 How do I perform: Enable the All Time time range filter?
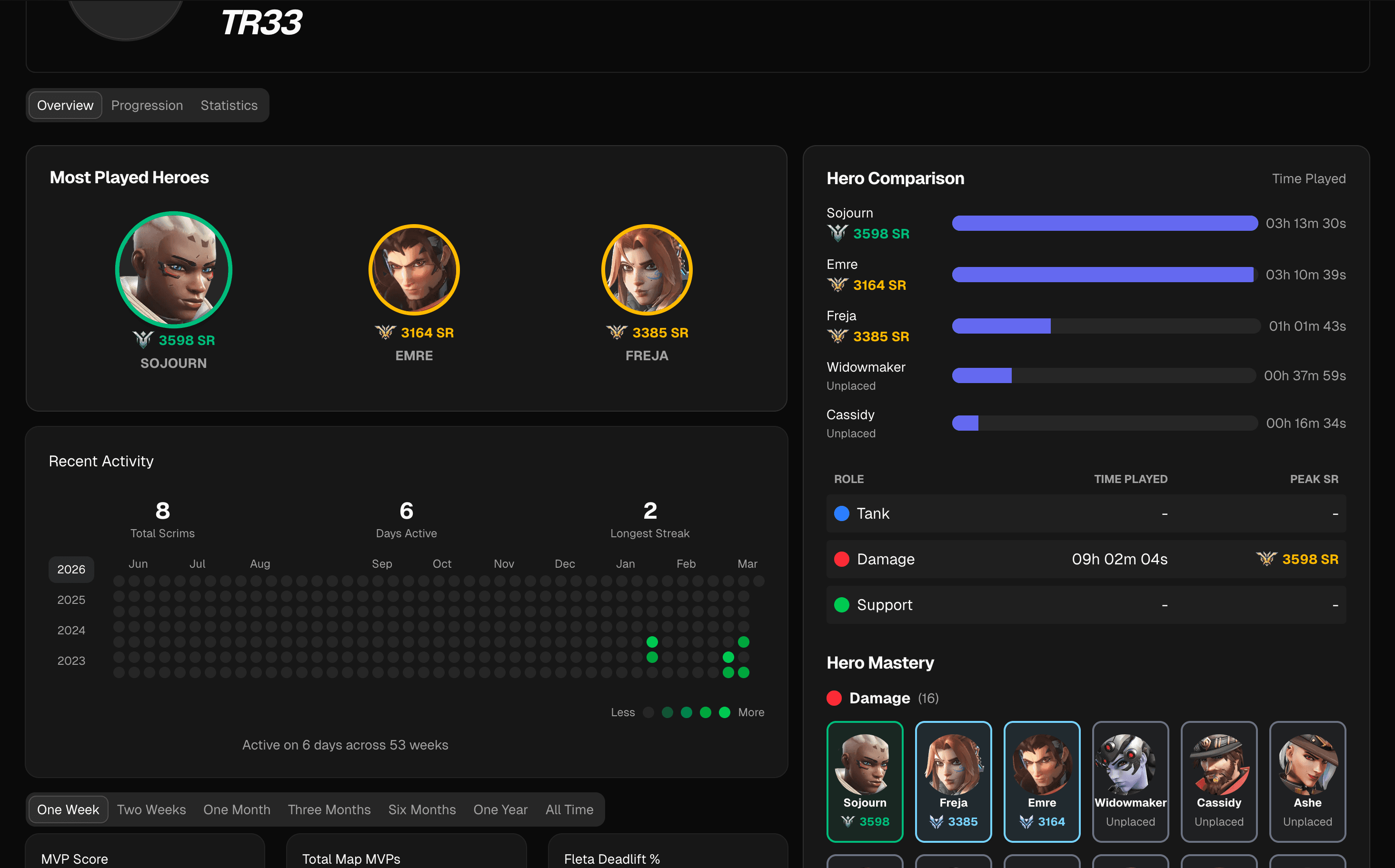[x=569, y=809]
